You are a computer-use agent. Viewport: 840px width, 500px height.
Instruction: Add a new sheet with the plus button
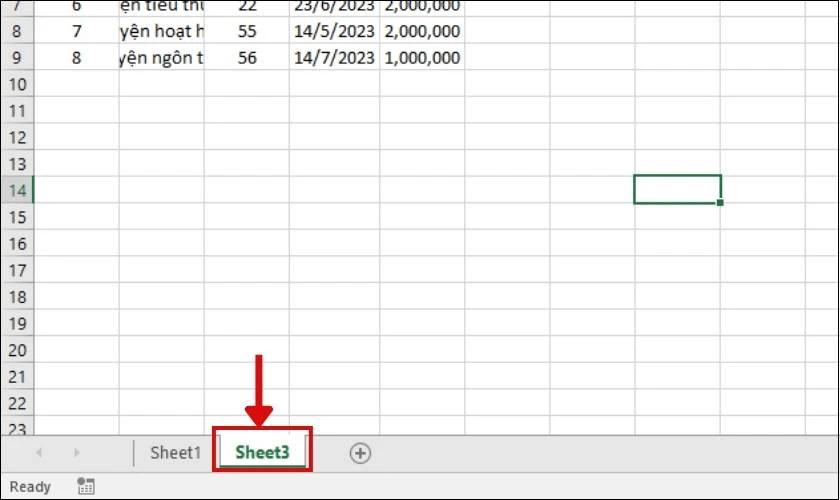[x=360, y=453]
